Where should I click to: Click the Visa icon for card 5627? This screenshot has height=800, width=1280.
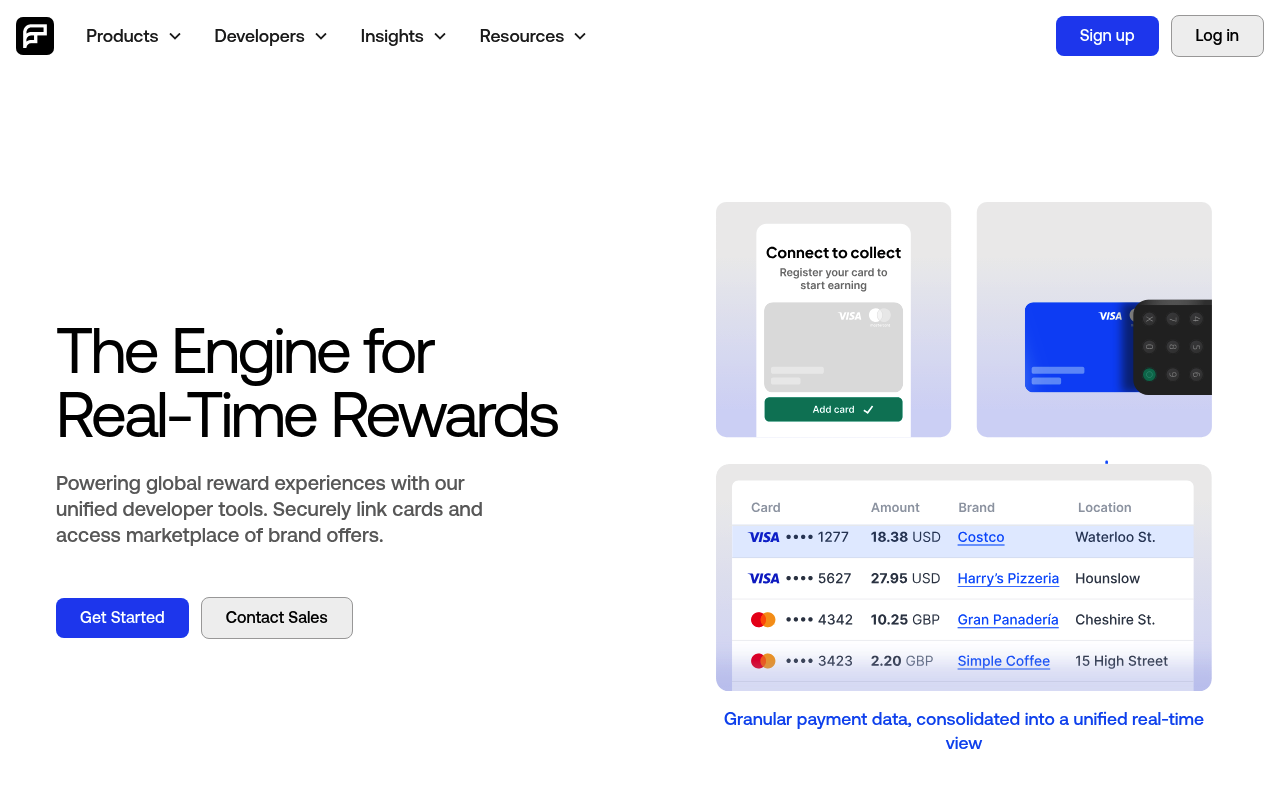[764, 578]
